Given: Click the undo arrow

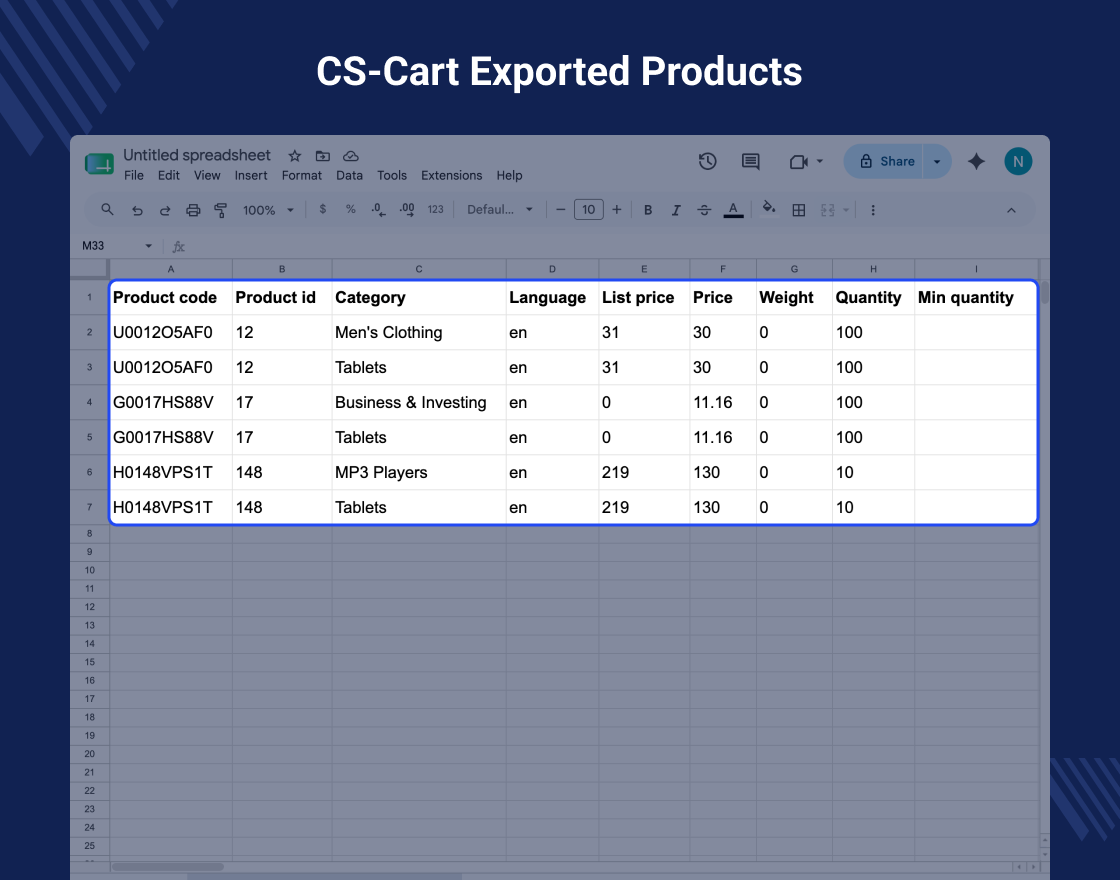Looking at the screenshot, I should [137, 211].
